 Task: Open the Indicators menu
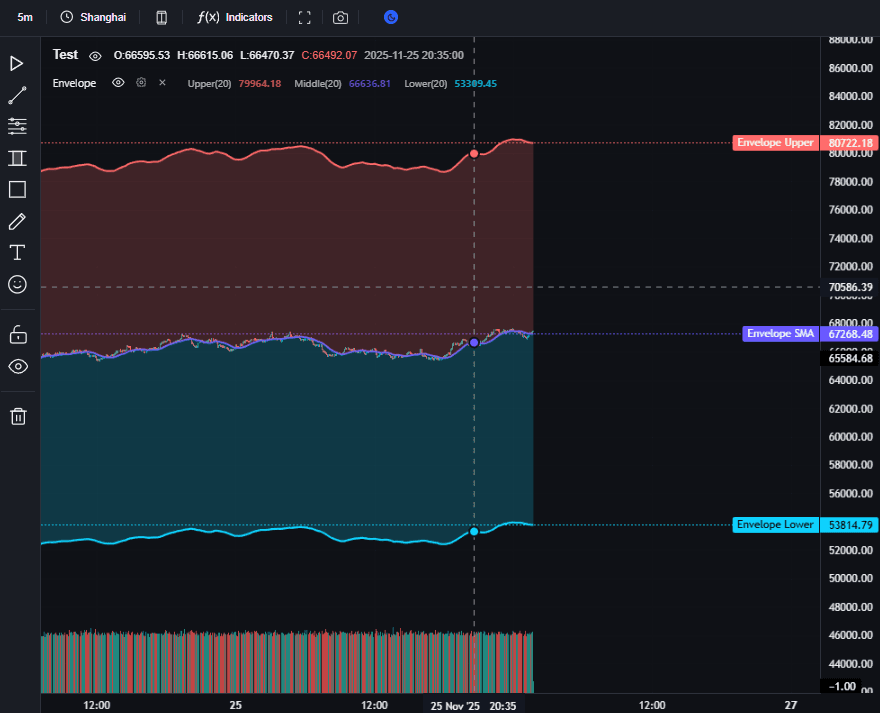point(236,18)
